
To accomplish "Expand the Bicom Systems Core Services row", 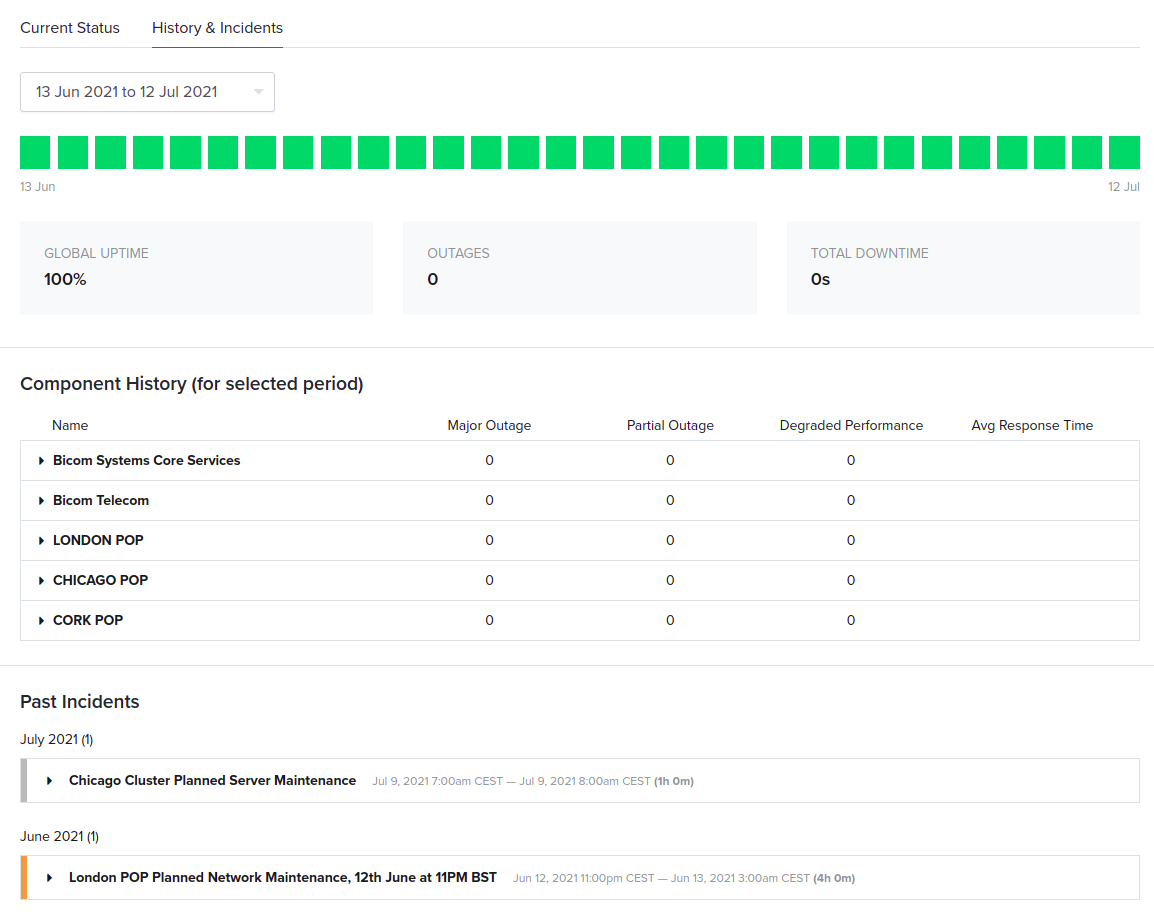I will [39, 460].
